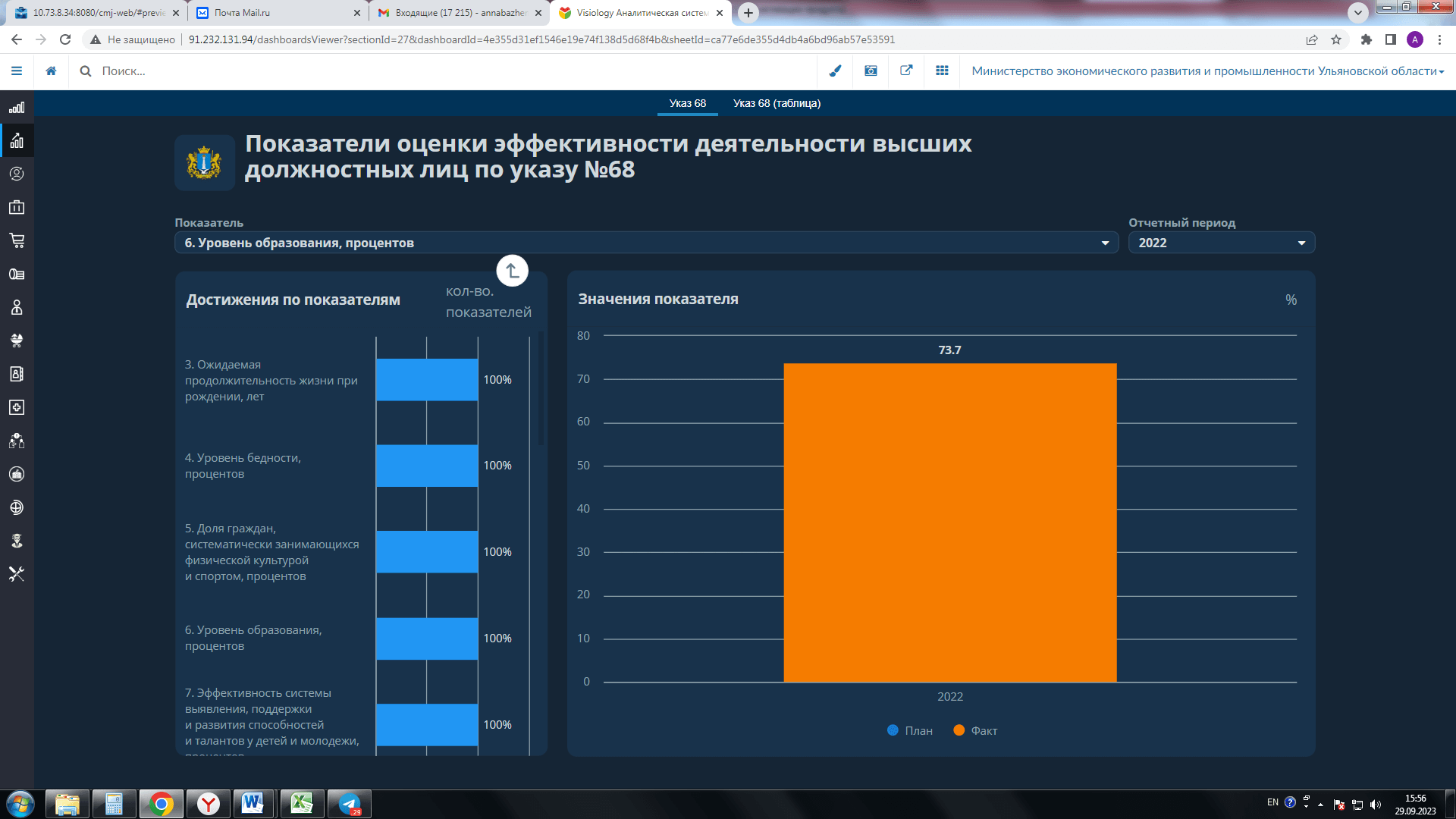
Task: Open the medical cross sidebar icon
Action: 17,407
